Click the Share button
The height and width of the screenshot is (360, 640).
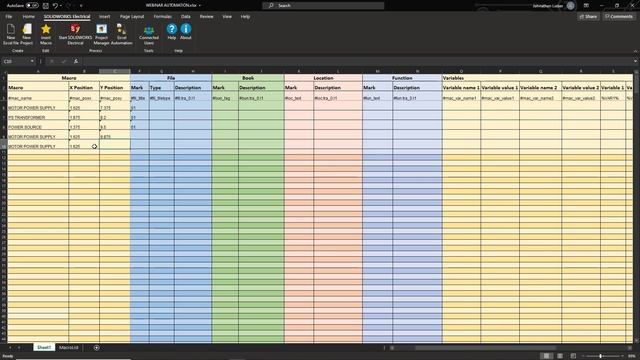[588, 17]
